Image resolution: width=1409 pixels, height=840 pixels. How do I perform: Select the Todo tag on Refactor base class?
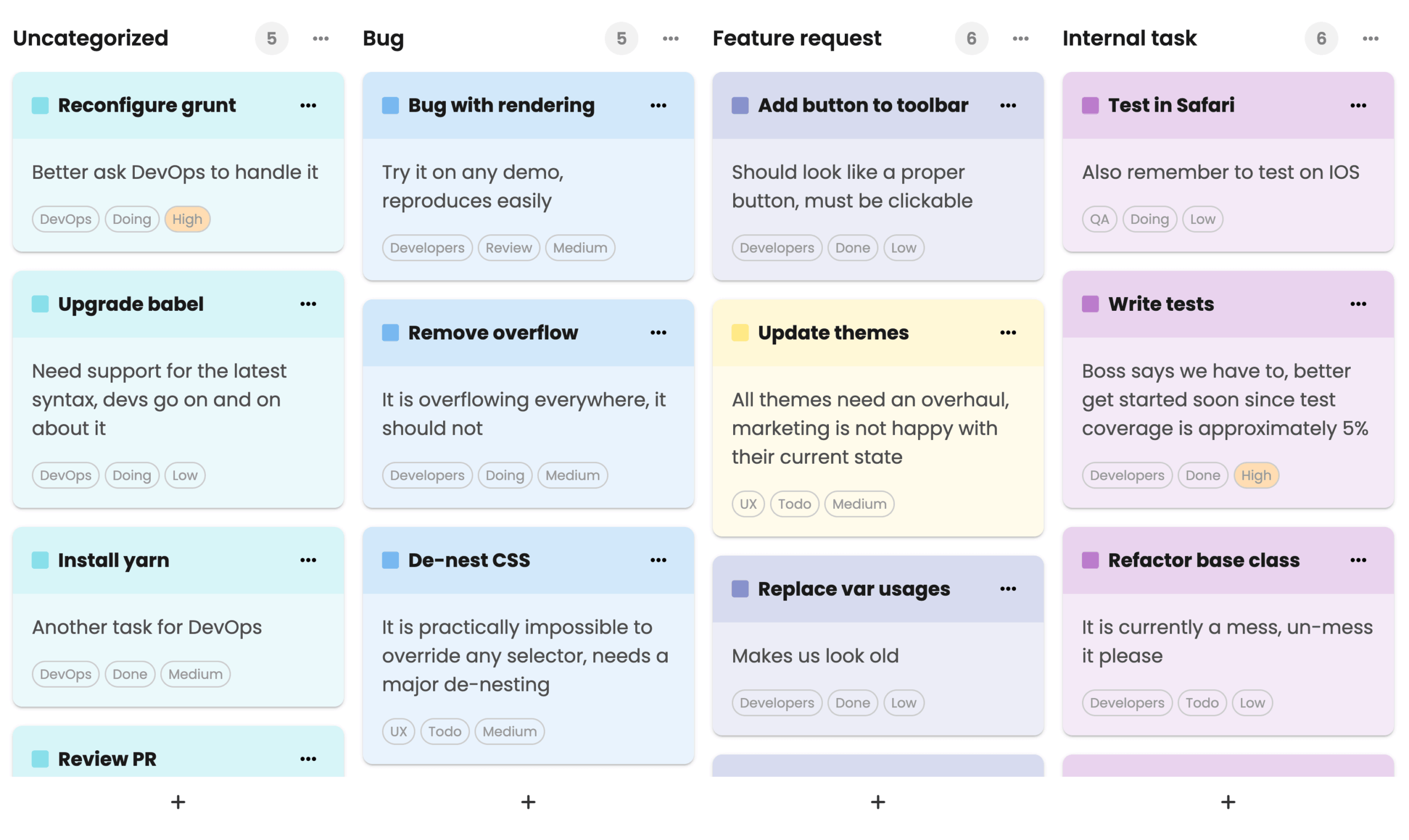coord(1202,703)
